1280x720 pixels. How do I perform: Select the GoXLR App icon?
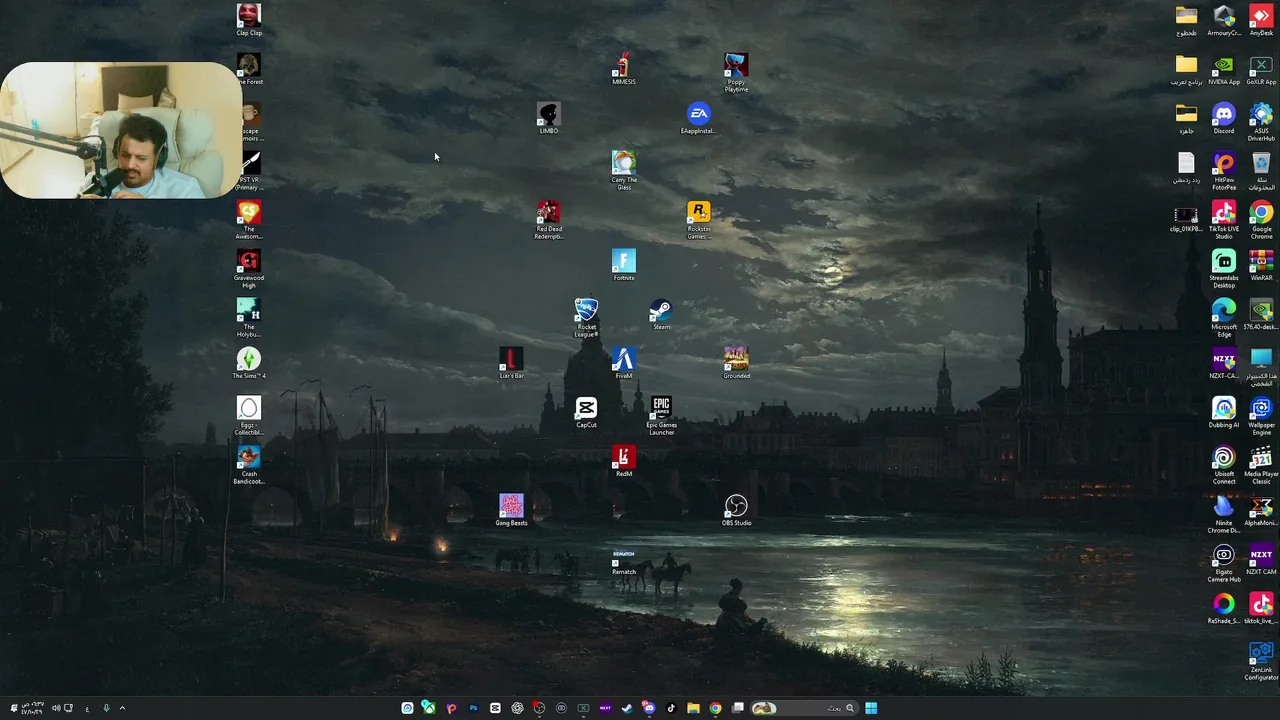[1261, 68]
